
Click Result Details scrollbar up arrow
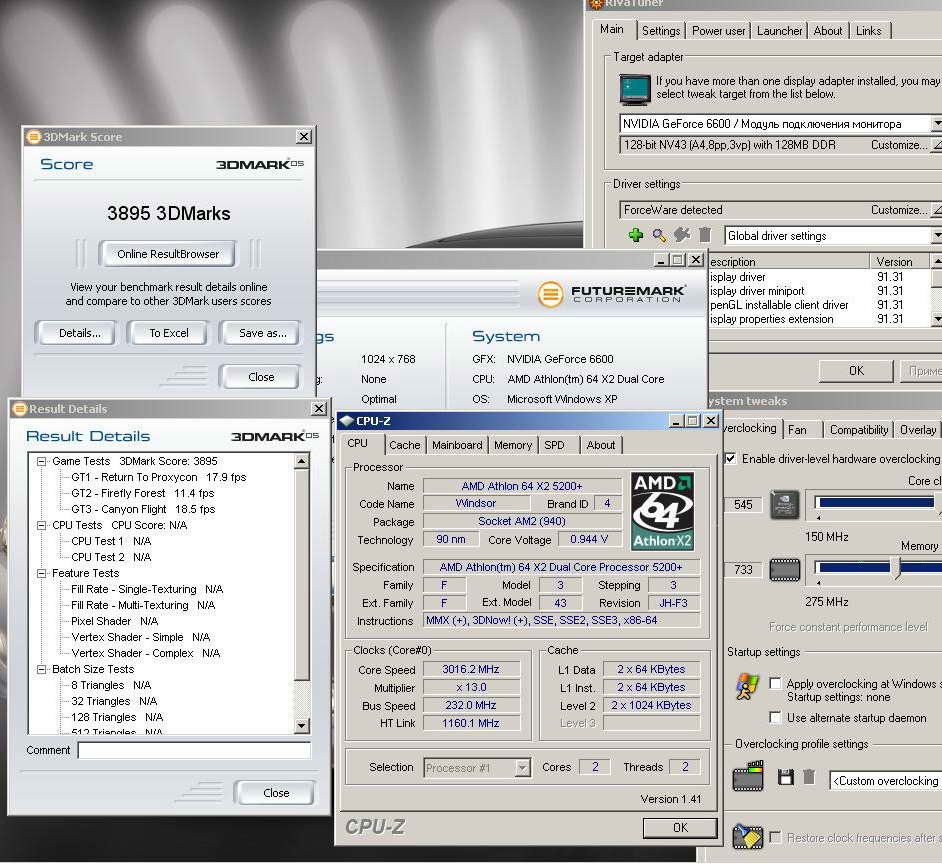pos(302,461)
